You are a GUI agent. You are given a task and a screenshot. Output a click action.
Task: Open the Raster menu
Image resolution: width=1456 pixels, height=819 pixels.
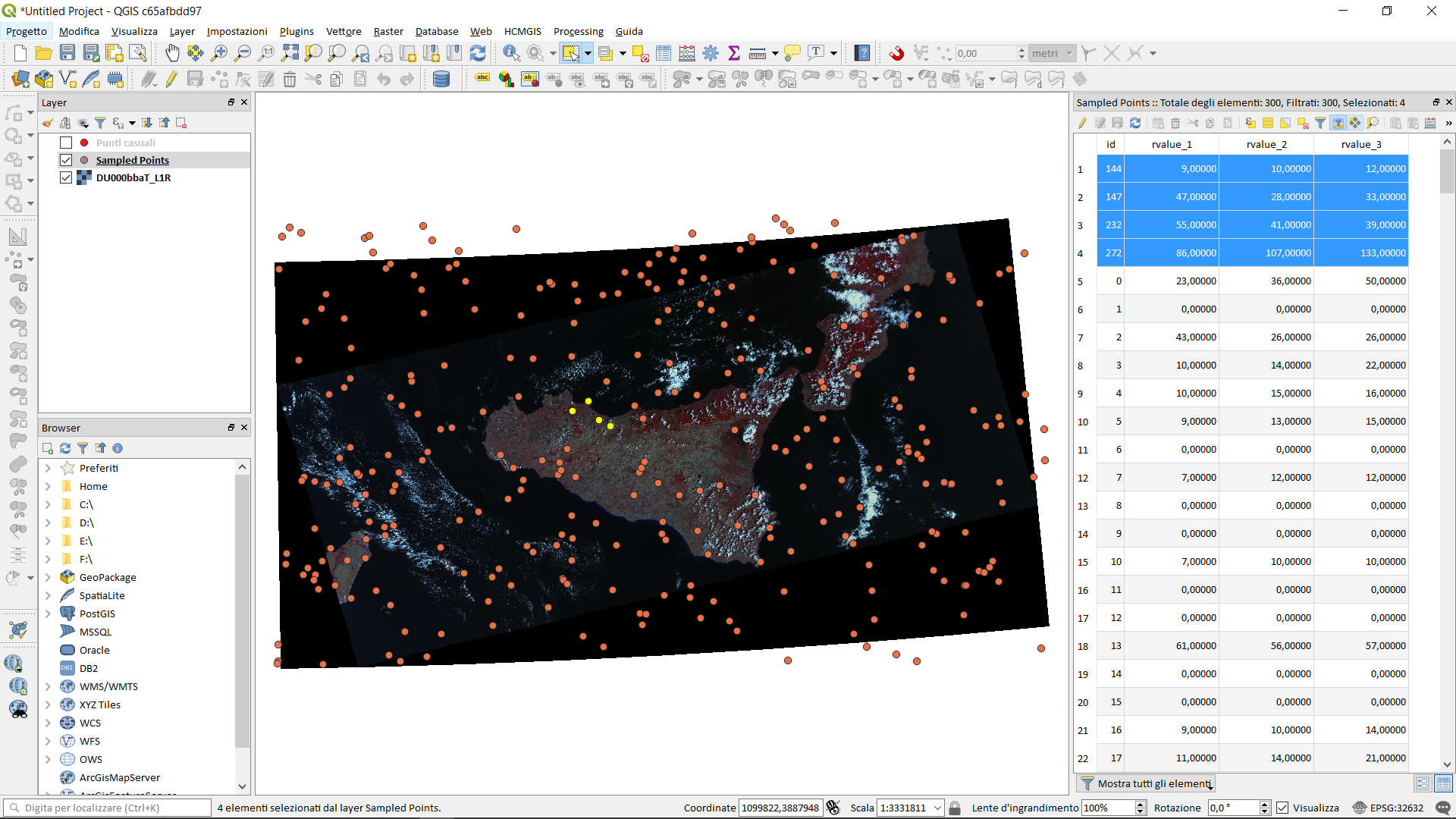tap(388, 31)
